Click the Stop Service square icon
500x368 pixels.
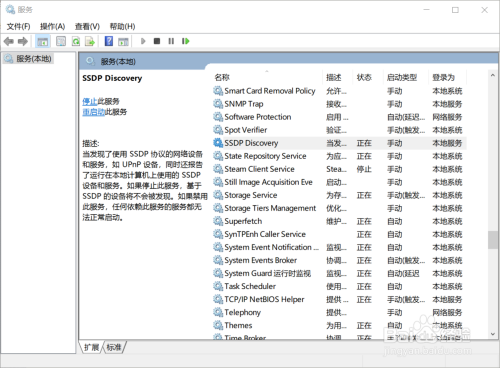click(157, 41)
